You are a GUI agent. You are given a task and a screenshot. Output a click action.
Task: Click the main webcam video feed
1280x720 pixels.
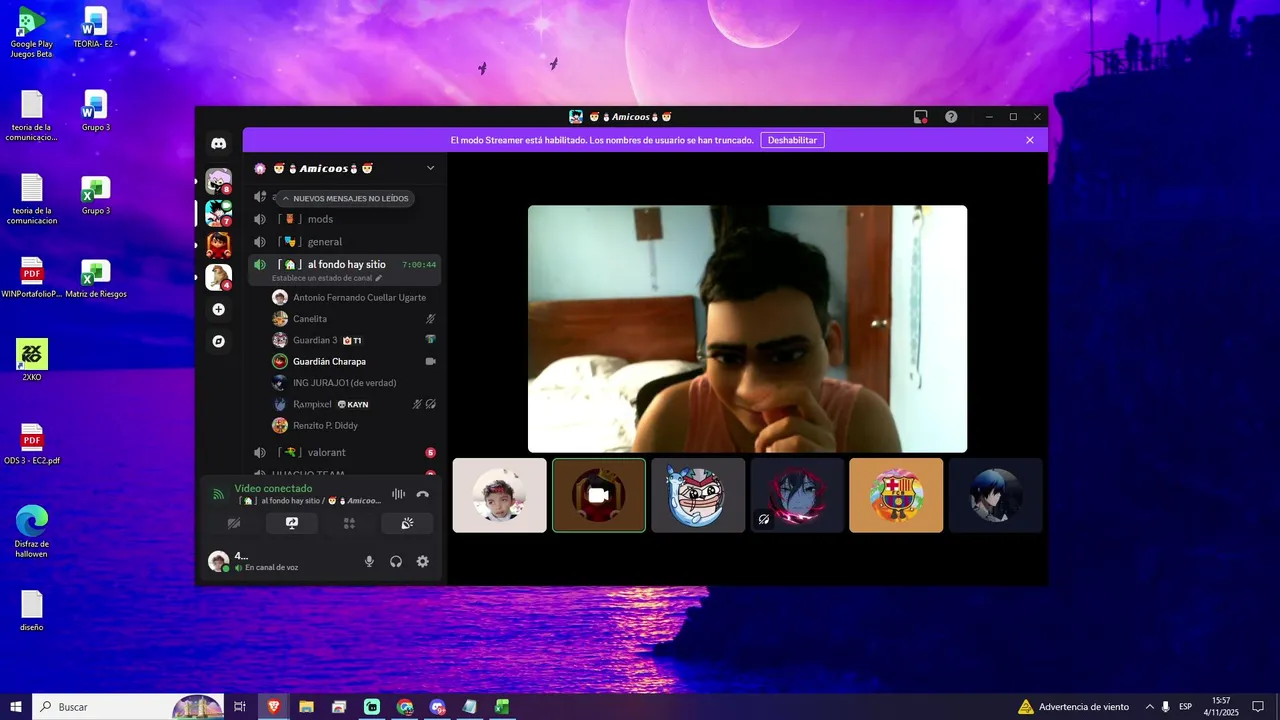(747, 329)
